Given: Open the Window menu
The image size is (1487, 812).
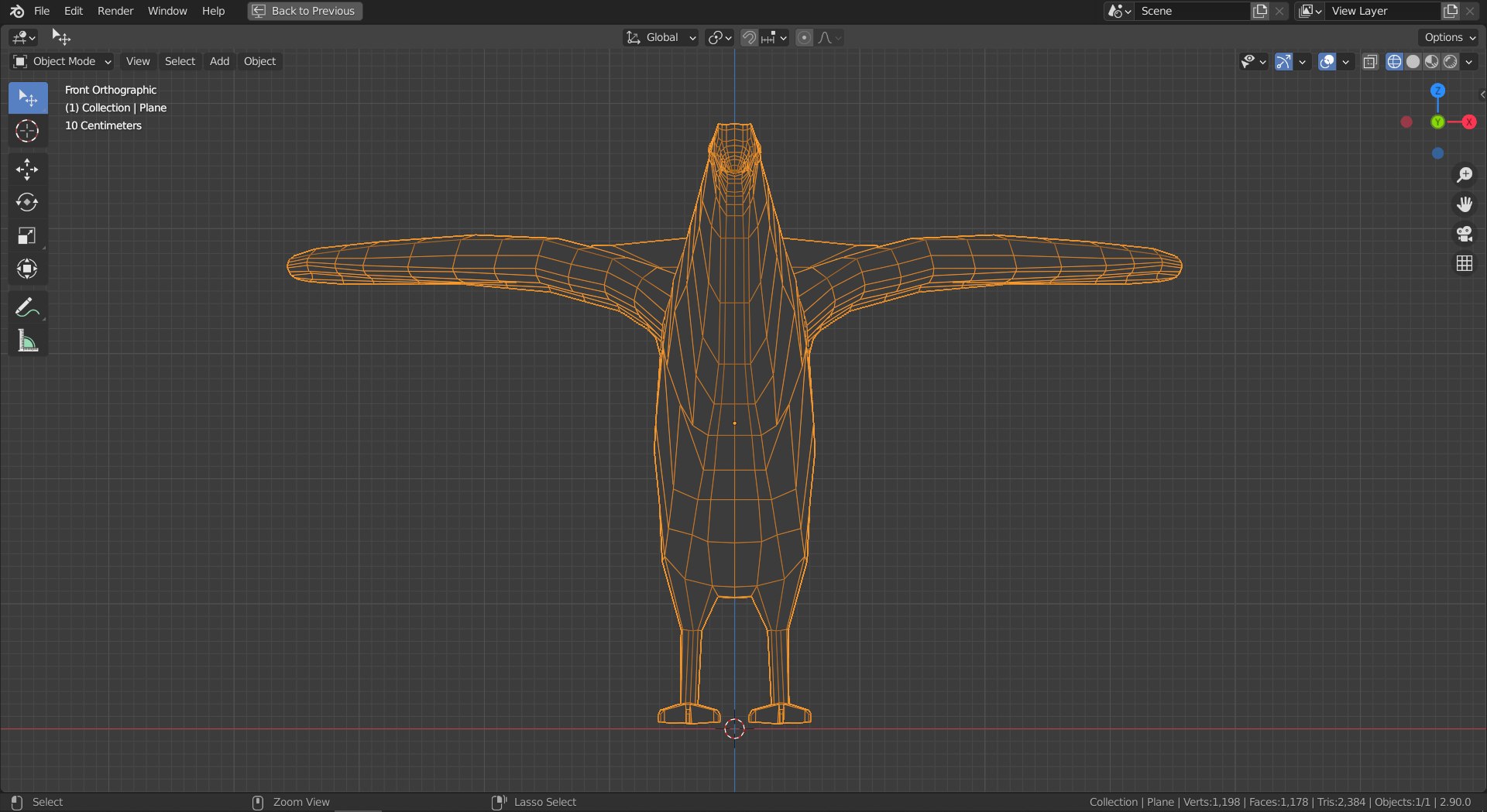Looking at the screenshot, I should [167, 11].
